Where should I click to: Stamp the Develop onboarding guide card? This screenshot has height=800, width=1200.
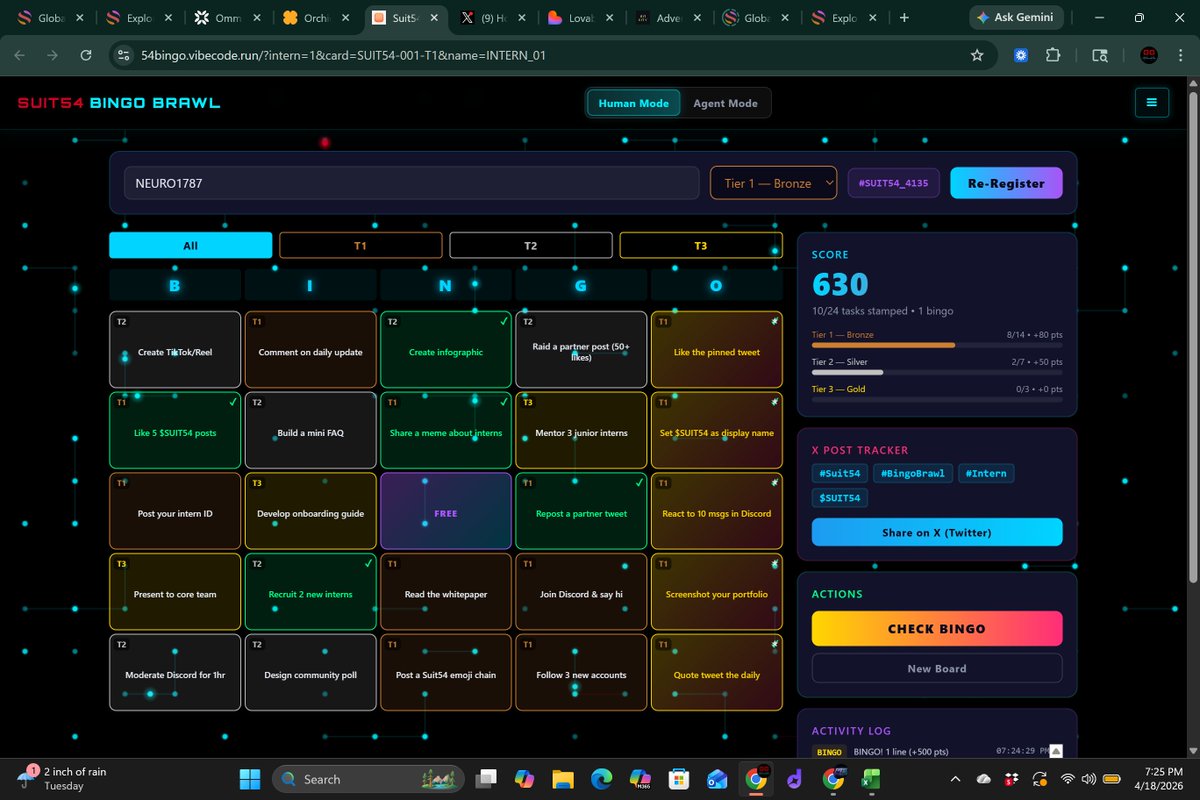pyautogui.click(x=310, y=511)
